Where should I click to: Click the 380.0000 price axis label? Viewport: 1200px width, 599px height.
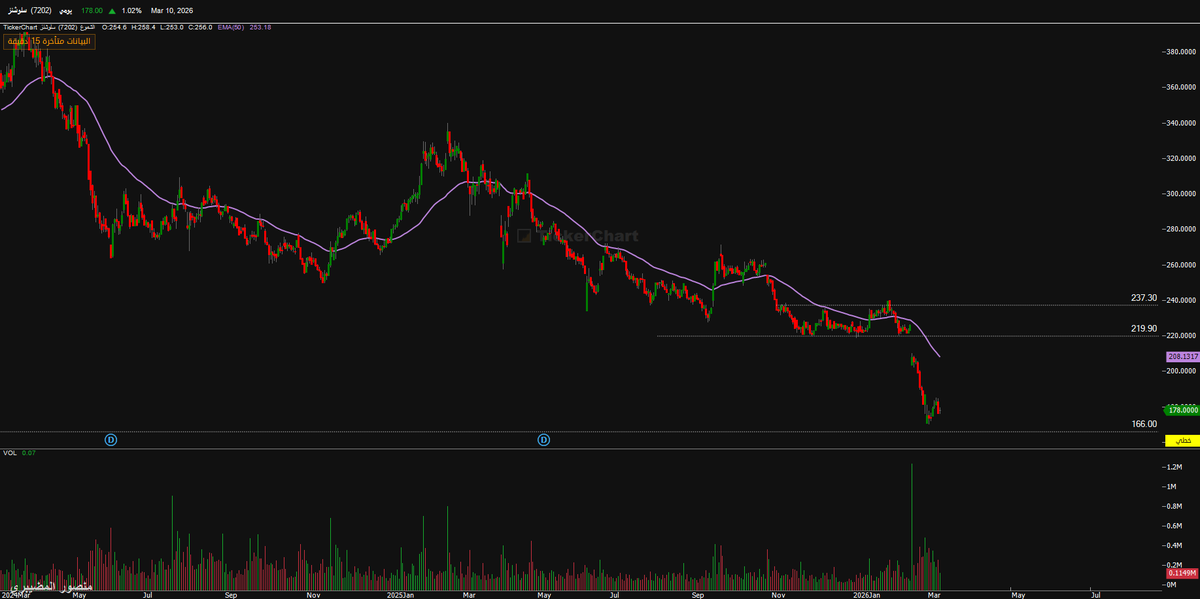pyautogui.click(x=1181, y=51)
